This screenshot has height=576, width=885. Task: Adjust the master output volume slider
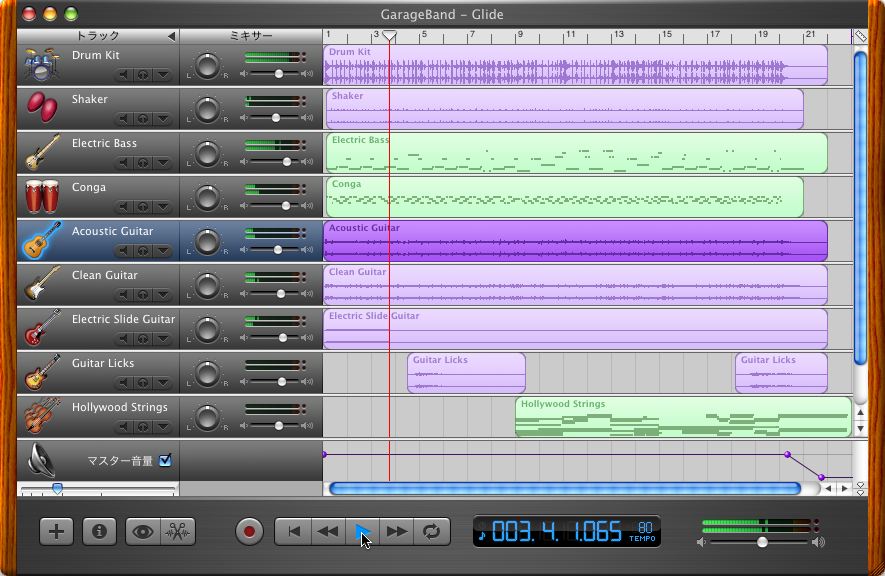(x=762, y=542)
